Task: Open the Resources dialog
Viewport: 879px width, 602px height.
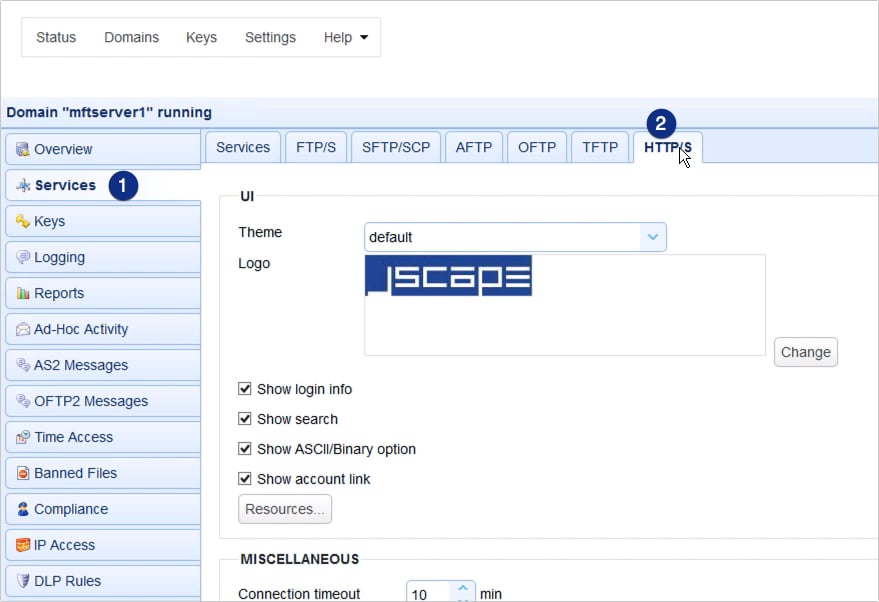Action: coord(284,509)
